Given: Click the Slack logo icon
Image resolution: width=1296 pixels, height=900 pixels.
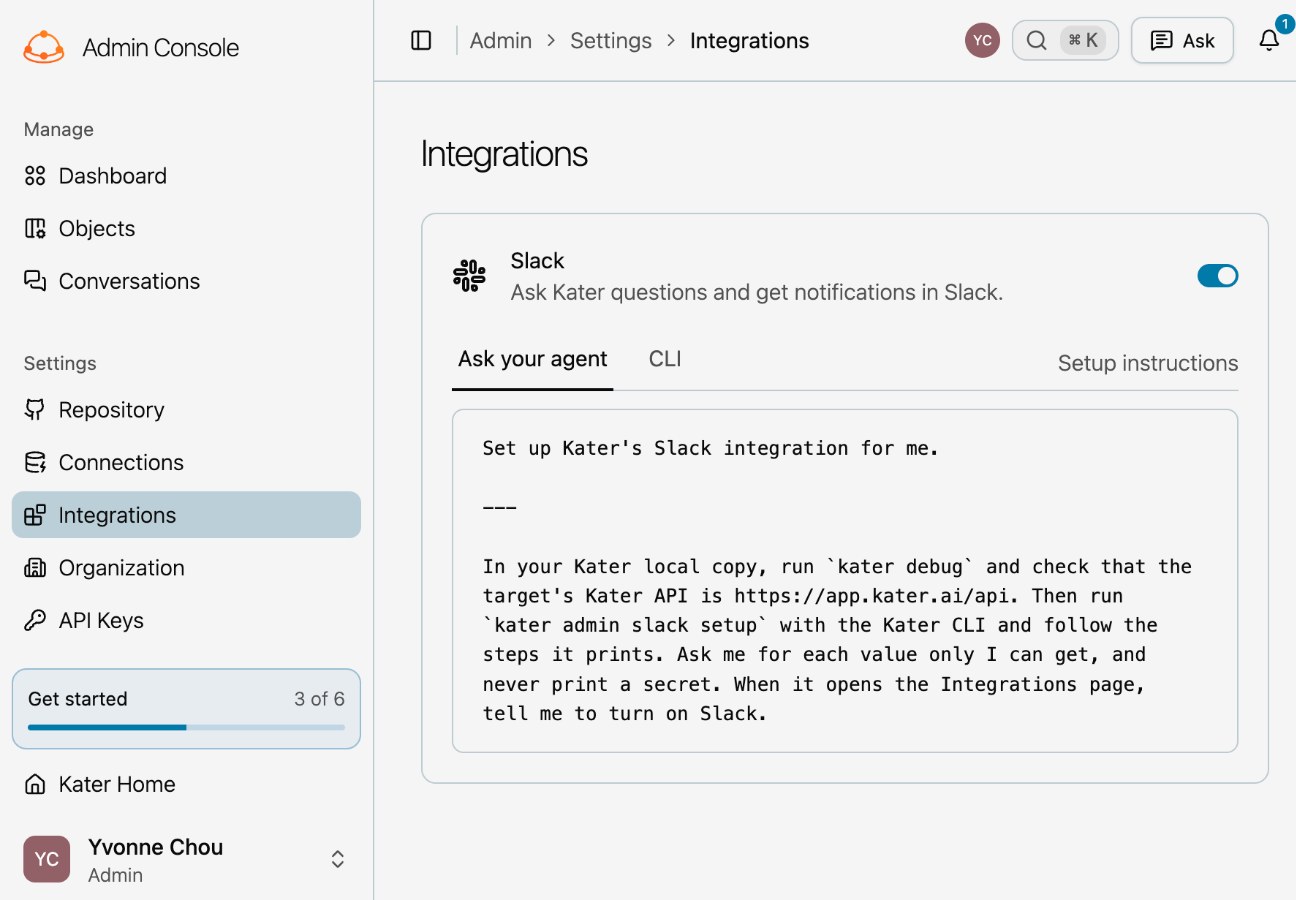Looking at the screenshot, I should coord(469,276).
